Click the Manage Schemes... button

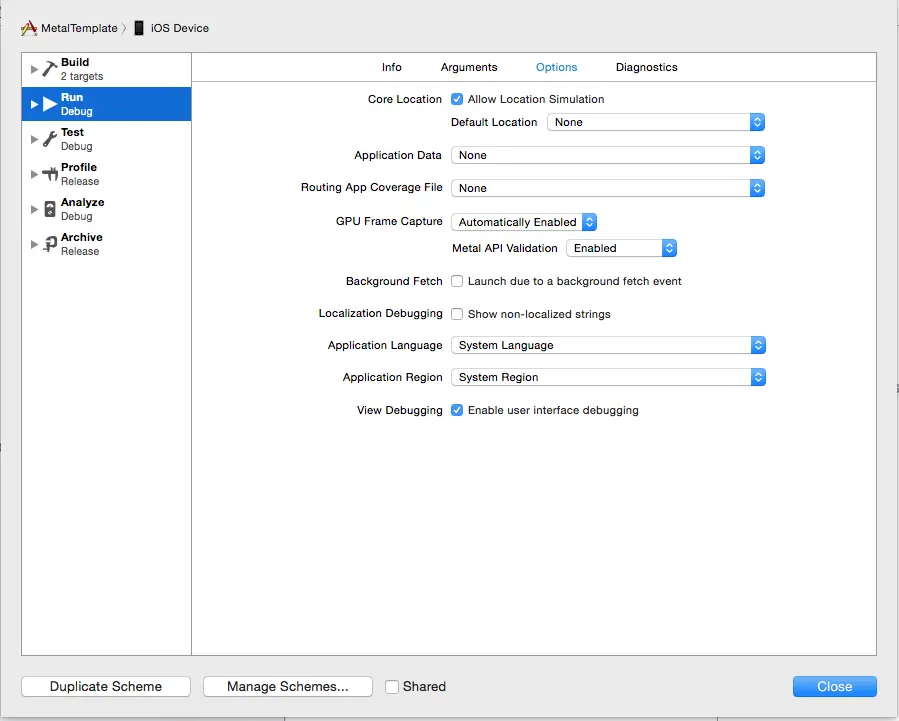(x=288, y=687)
